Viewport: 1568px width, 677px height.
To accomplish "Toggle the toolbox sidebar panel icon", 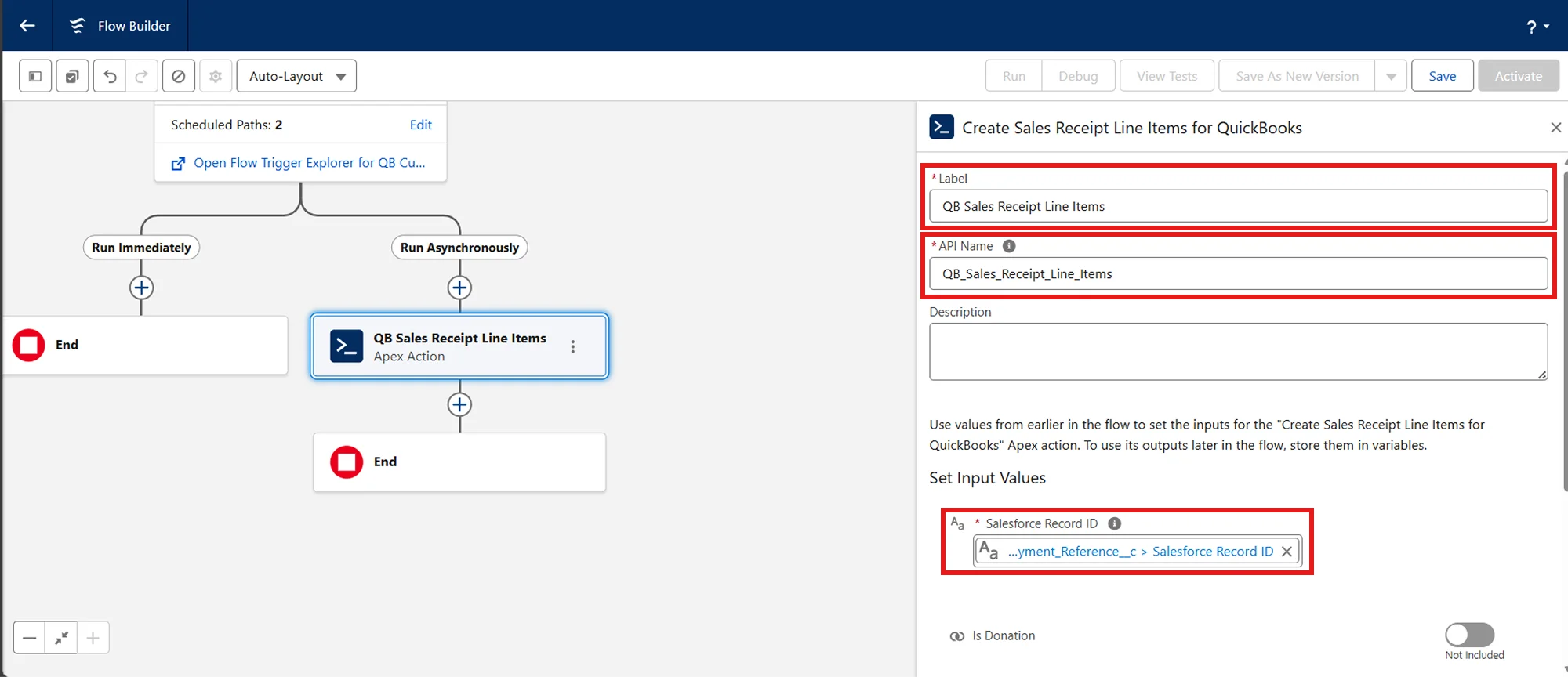I will (35, 76).
